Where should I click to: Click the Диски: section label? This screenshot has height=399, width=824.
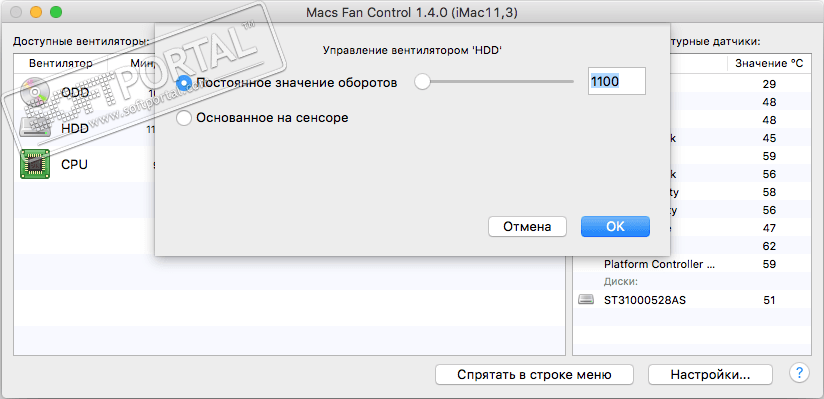coord(621,282)
